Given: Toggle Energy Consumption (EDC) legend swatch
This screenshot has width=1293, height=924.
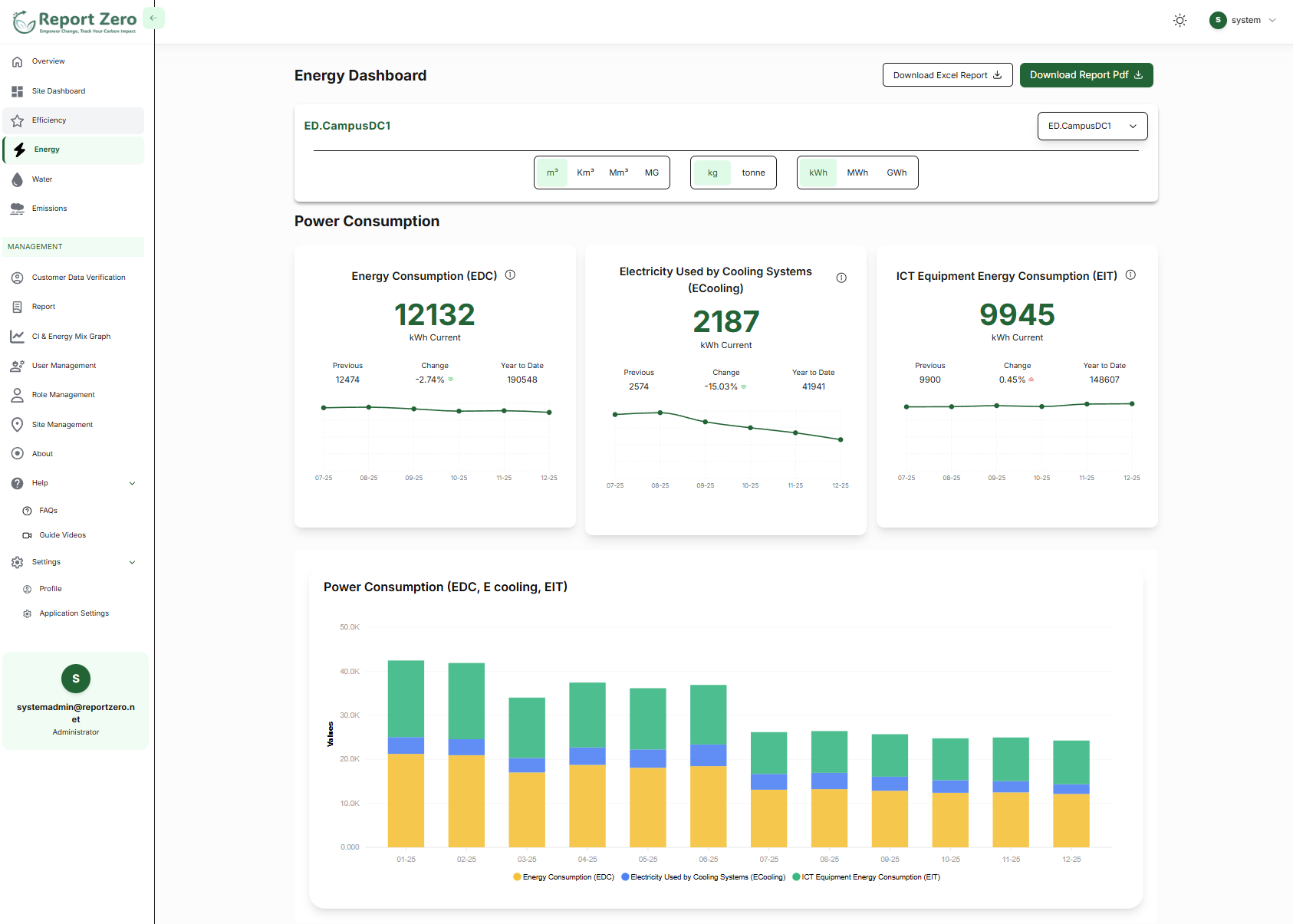Looking at the screenshot, I should pyautogui.click(x=517, y=877).
